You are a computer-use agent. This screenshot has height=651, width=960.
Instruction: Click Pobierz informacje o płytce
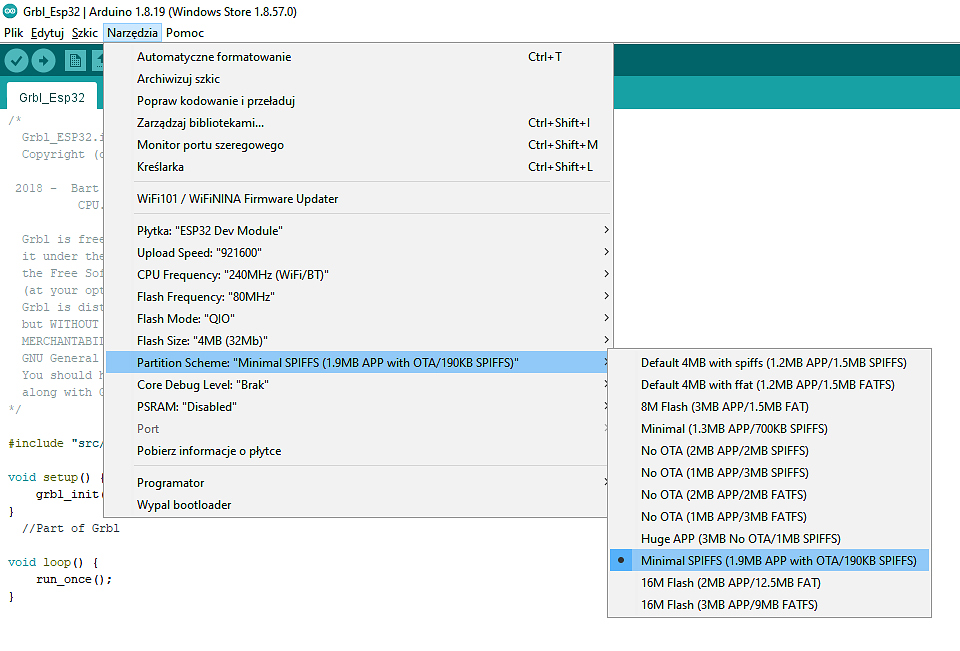click(358, 451)
